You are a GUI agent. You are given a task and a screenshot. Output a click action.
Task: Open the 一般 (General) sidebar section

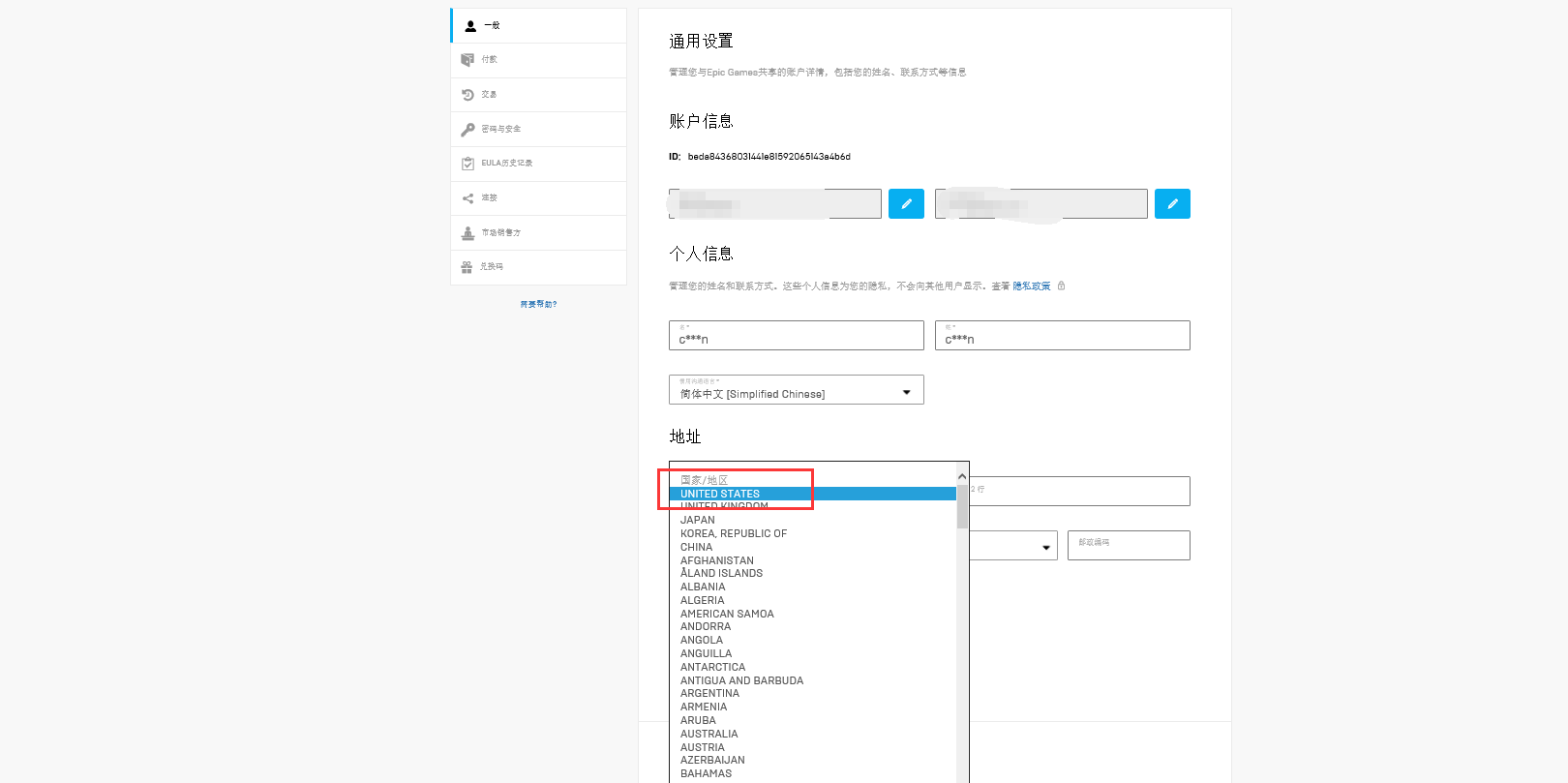[x=538, y=26]
